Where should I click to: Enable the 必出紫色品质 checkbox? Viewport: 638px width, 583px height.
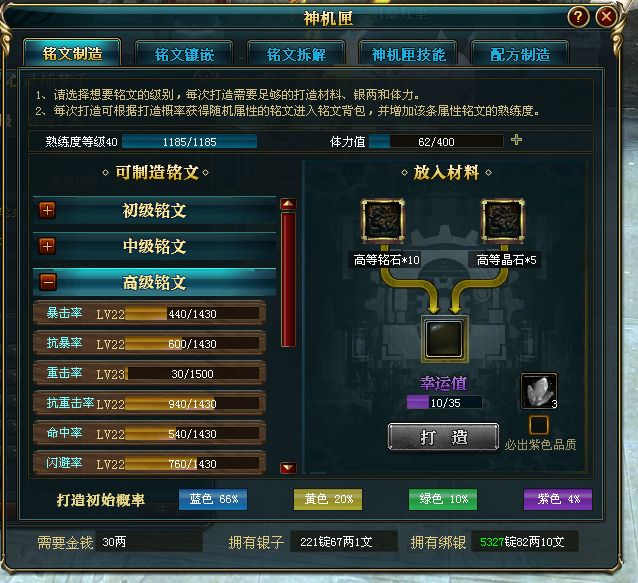click(x=539, y=425)
